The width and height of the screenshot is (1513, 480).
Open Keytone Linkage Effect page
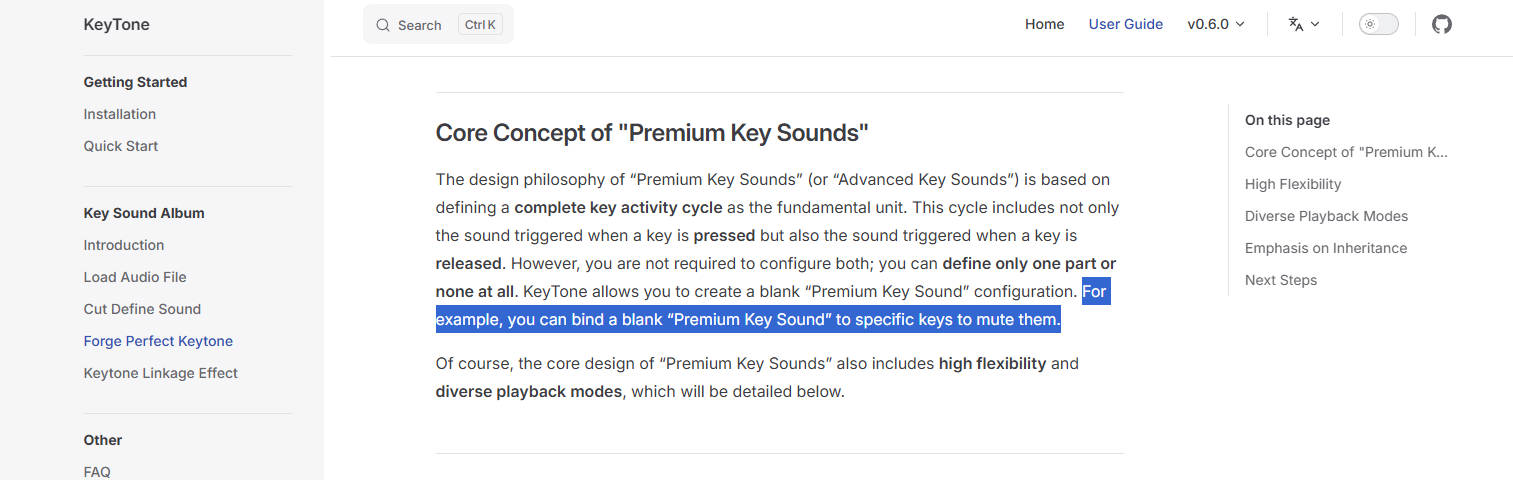click(x=161, y=373)
